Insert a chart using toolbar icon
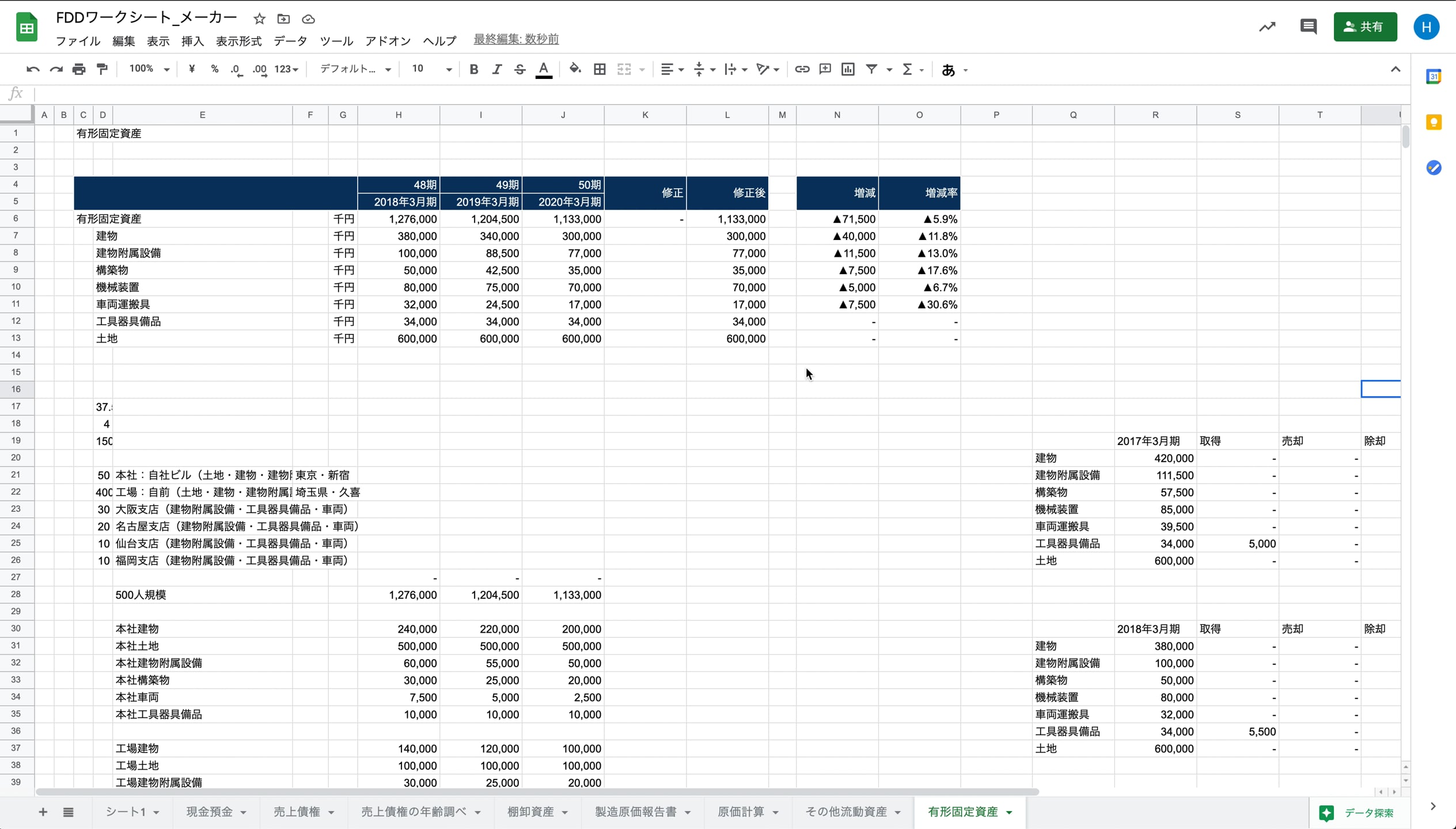The height and width of the screenshot is (829, 1456). coord(848,70)
